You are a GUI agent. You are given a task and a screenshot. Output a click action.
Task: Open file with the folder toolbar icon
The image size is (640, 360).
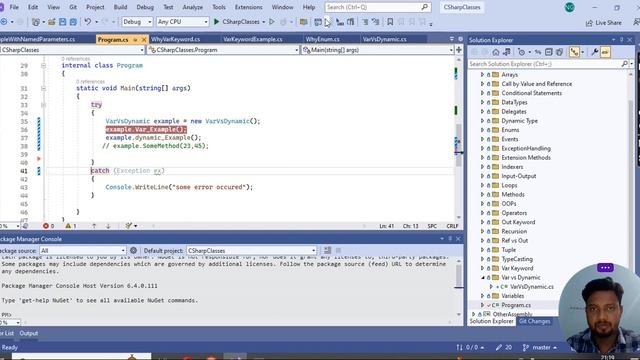(51, 22)
